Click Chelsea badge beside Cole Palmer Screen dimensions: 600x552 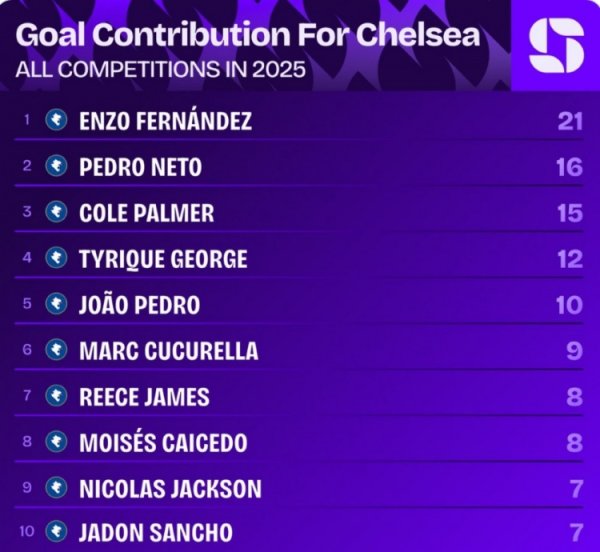(57, 213)
